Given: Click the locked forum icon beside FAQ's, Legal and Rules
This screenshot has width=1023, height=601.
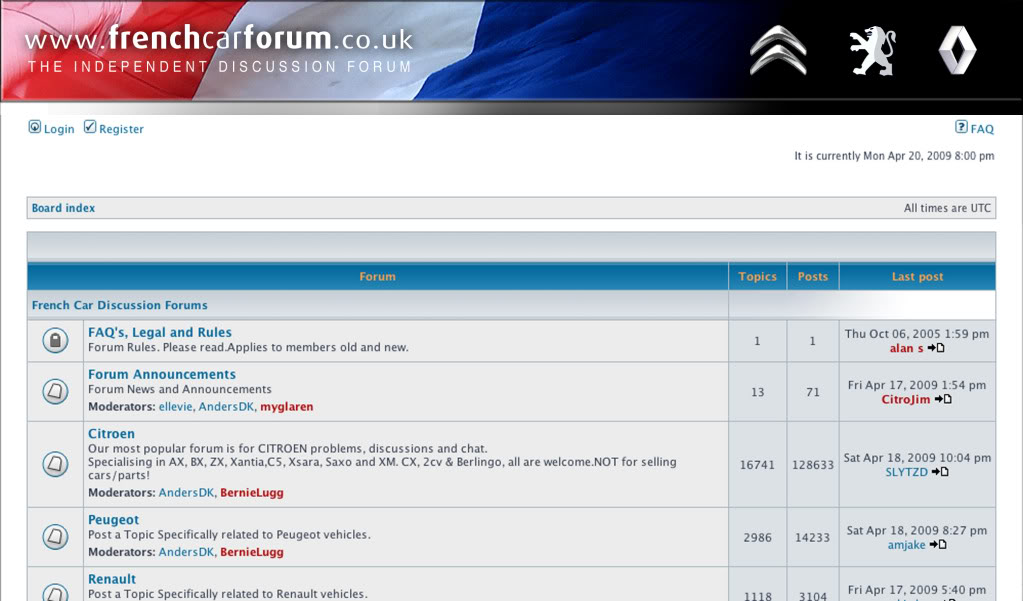Looking at the screenshot, I should pos(55,340).
